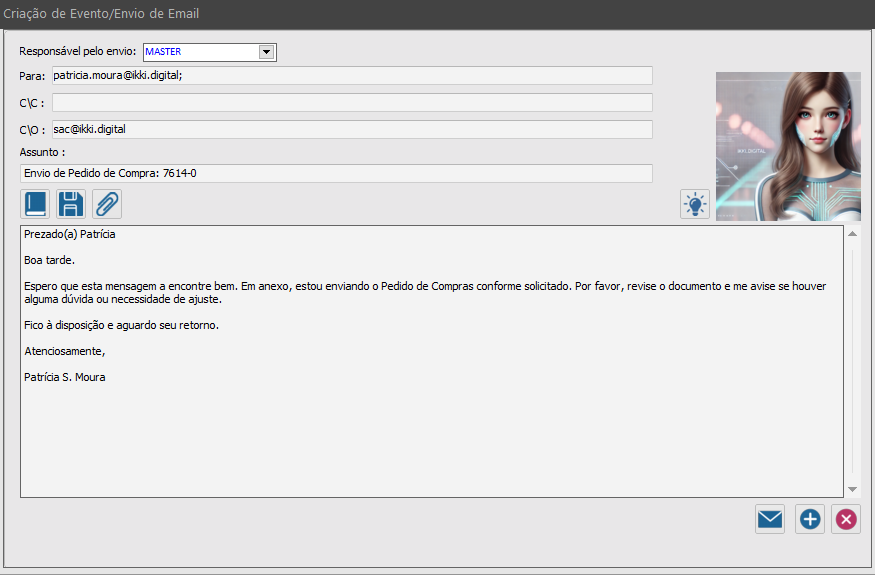This screenshot has height=575, width=875.
Task: Click the 'Fico à disposição e aguardo seu retorno.' line
Action: coord(121,325)
